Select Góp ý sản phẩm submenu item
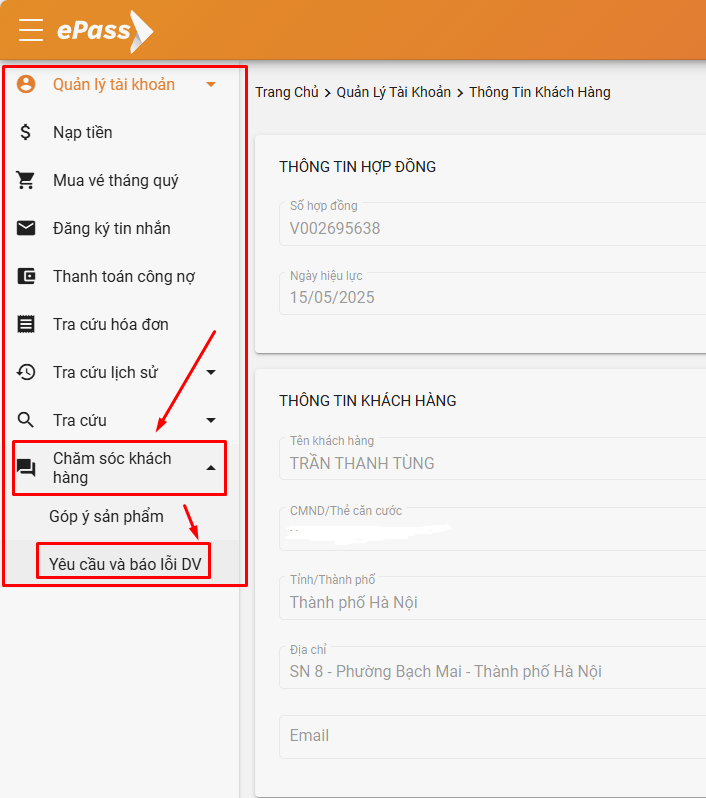The image size is (706, 798). [106, 516]
